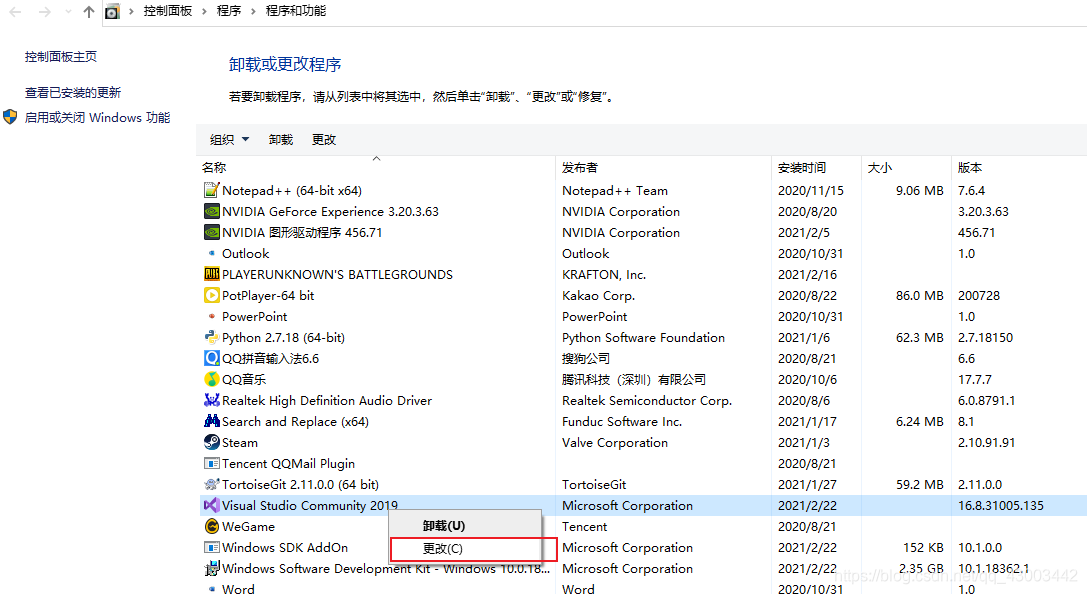Click the version value 2.10.91.91
Image resolution: width=1087 pixels, height=594 pixels.
tap(986, 442)
